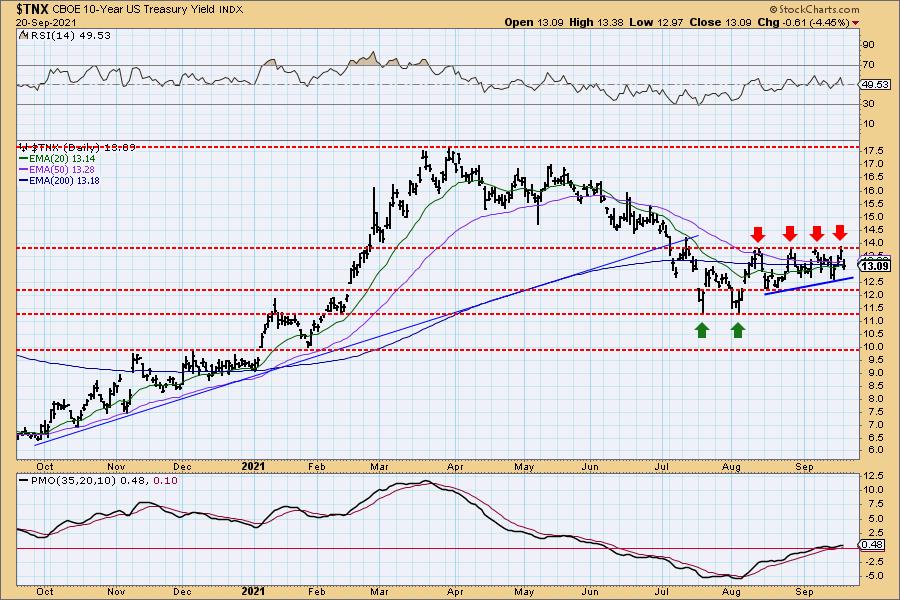Open the StockCharts.com attribution link
The width and height of the screenshot is (900, 600).
(814, 9)
